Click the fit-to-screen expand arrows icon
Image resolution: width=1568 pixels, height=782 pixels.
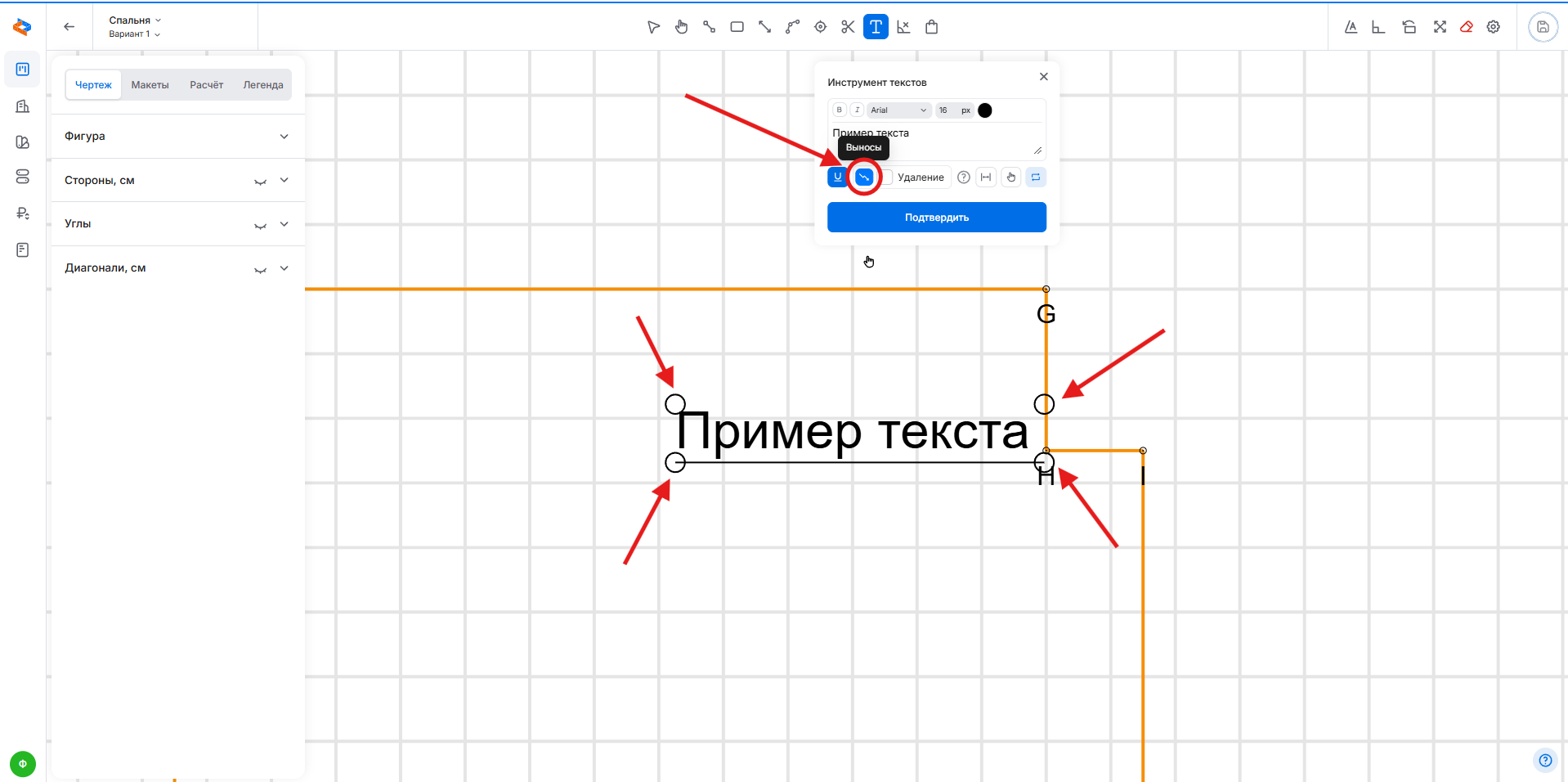[x=1440, y=27]
